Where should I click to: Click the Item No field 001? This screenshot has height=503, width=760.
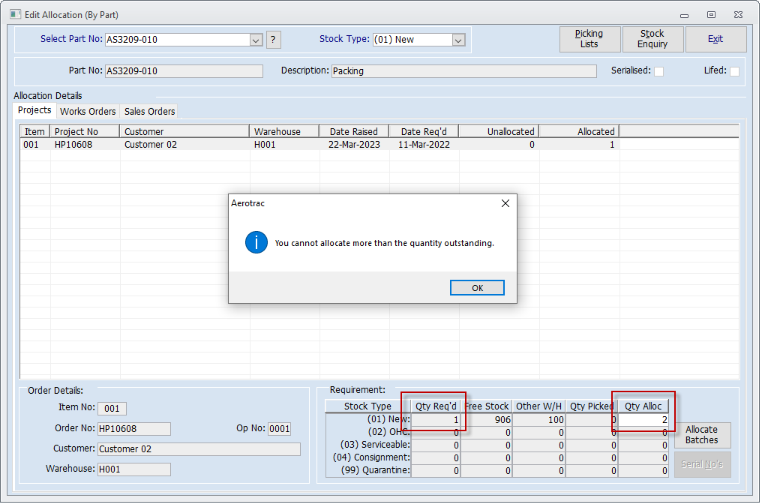112,409
